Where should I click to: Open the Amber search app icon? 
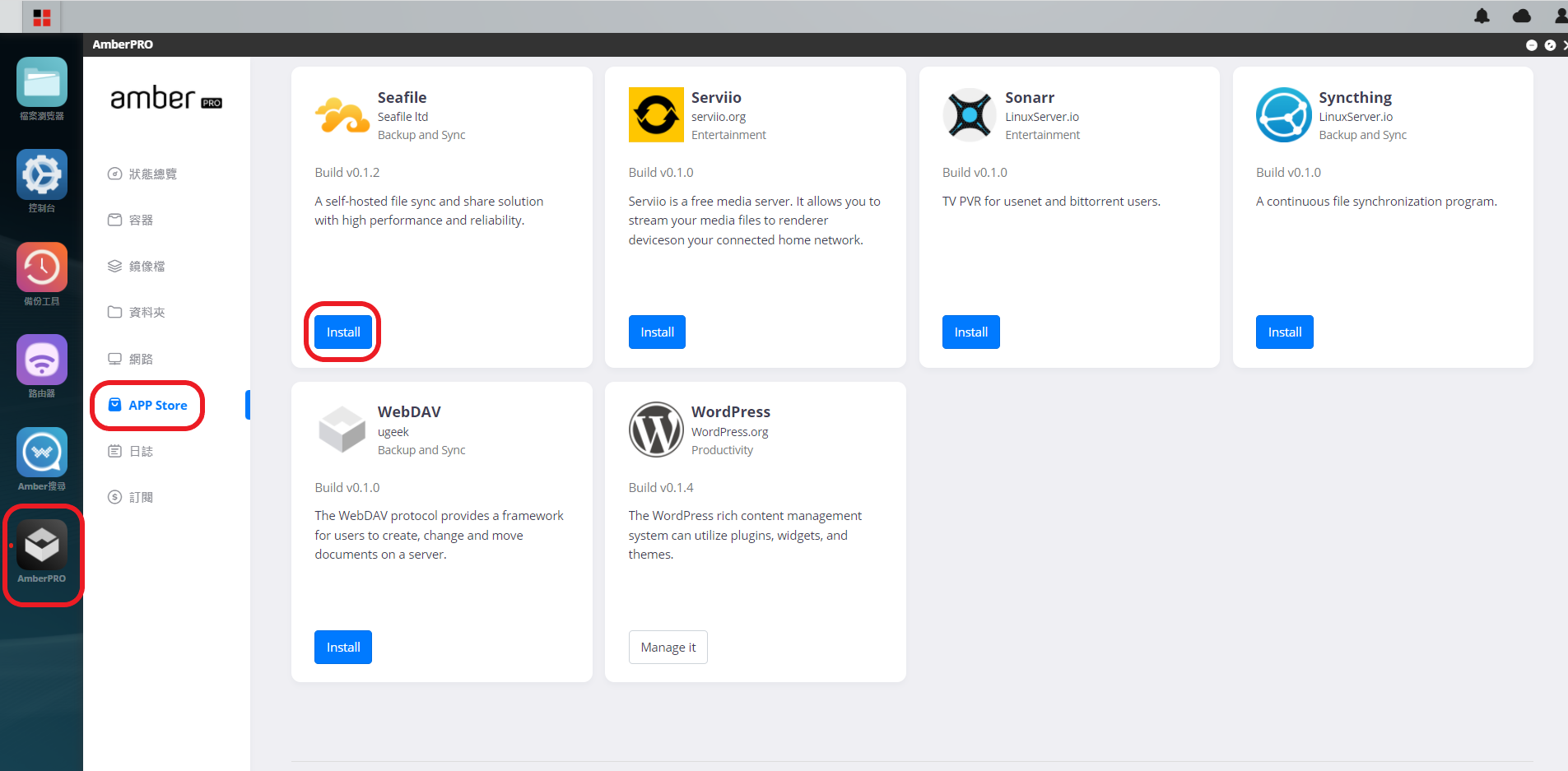point(41,453)
